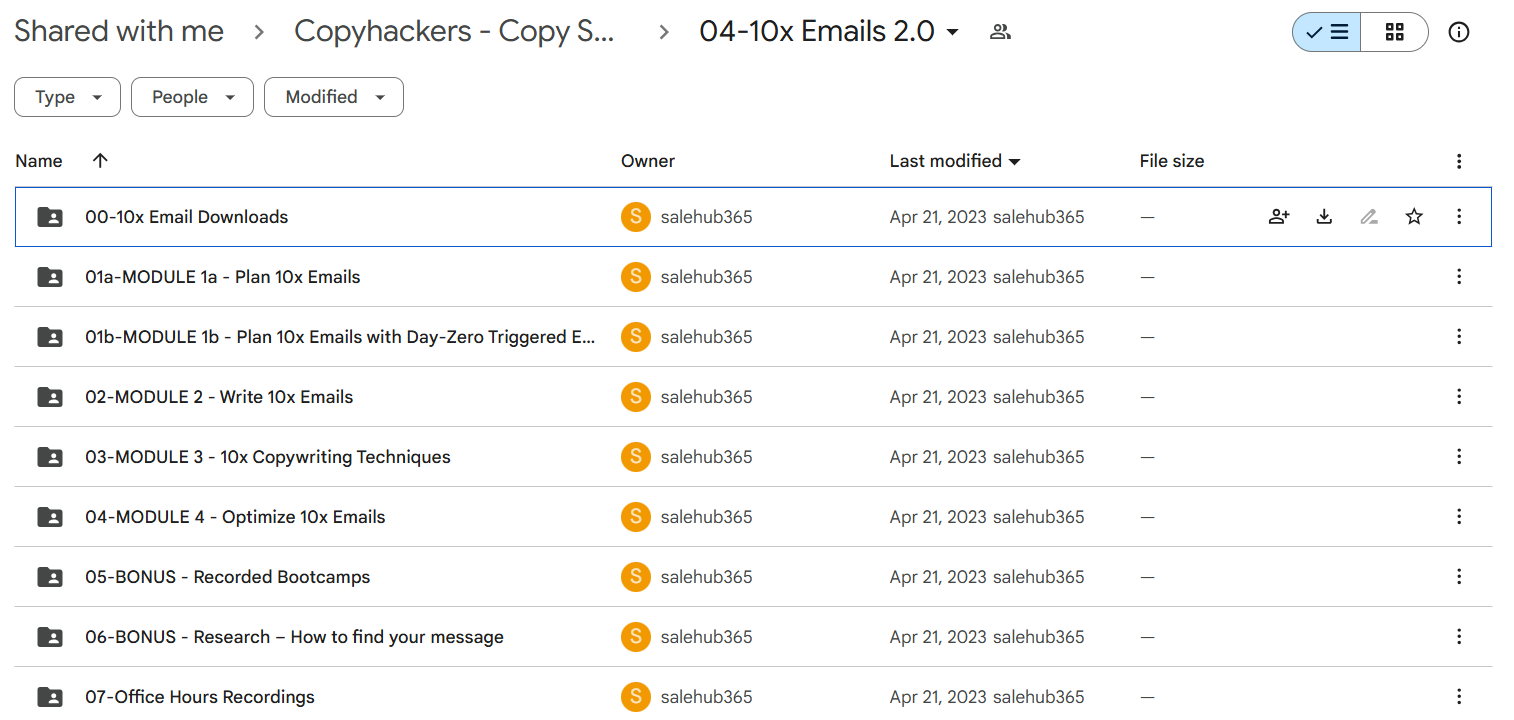Open more actions for 05-BONUS Recorded Bootcamps
Viewport: 1514px width, 720px height.
click(x=1459, y=577)
